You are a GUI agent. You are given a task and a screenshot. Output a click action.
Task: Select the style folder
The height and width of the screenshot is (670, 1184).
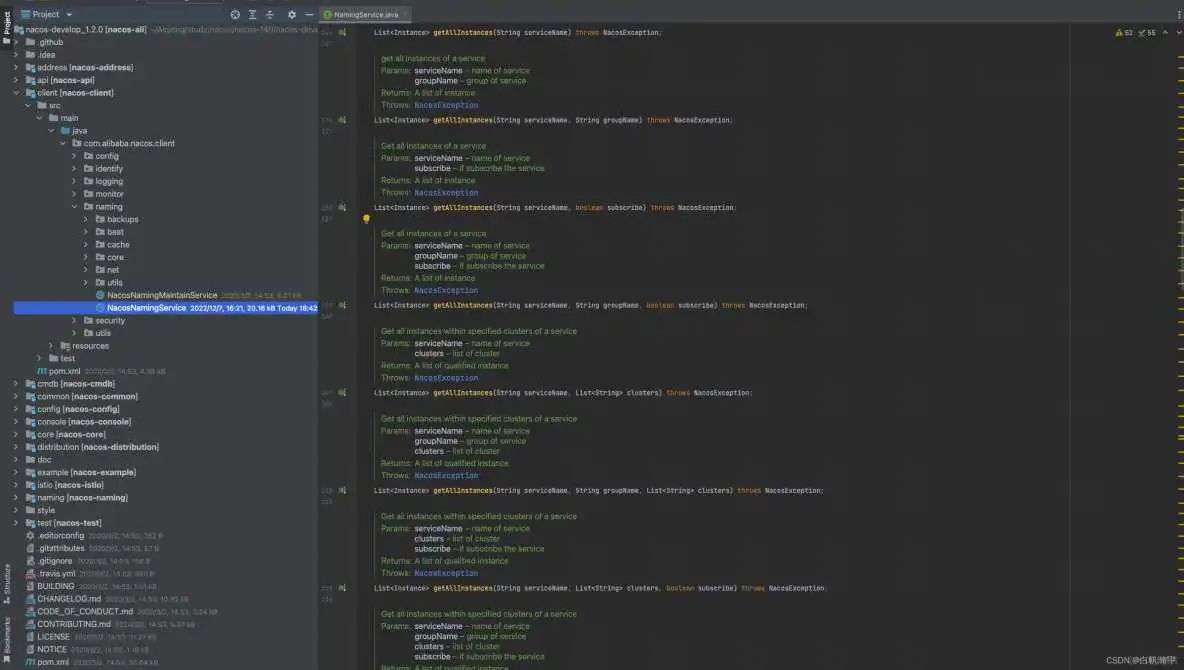click(46, 511)
